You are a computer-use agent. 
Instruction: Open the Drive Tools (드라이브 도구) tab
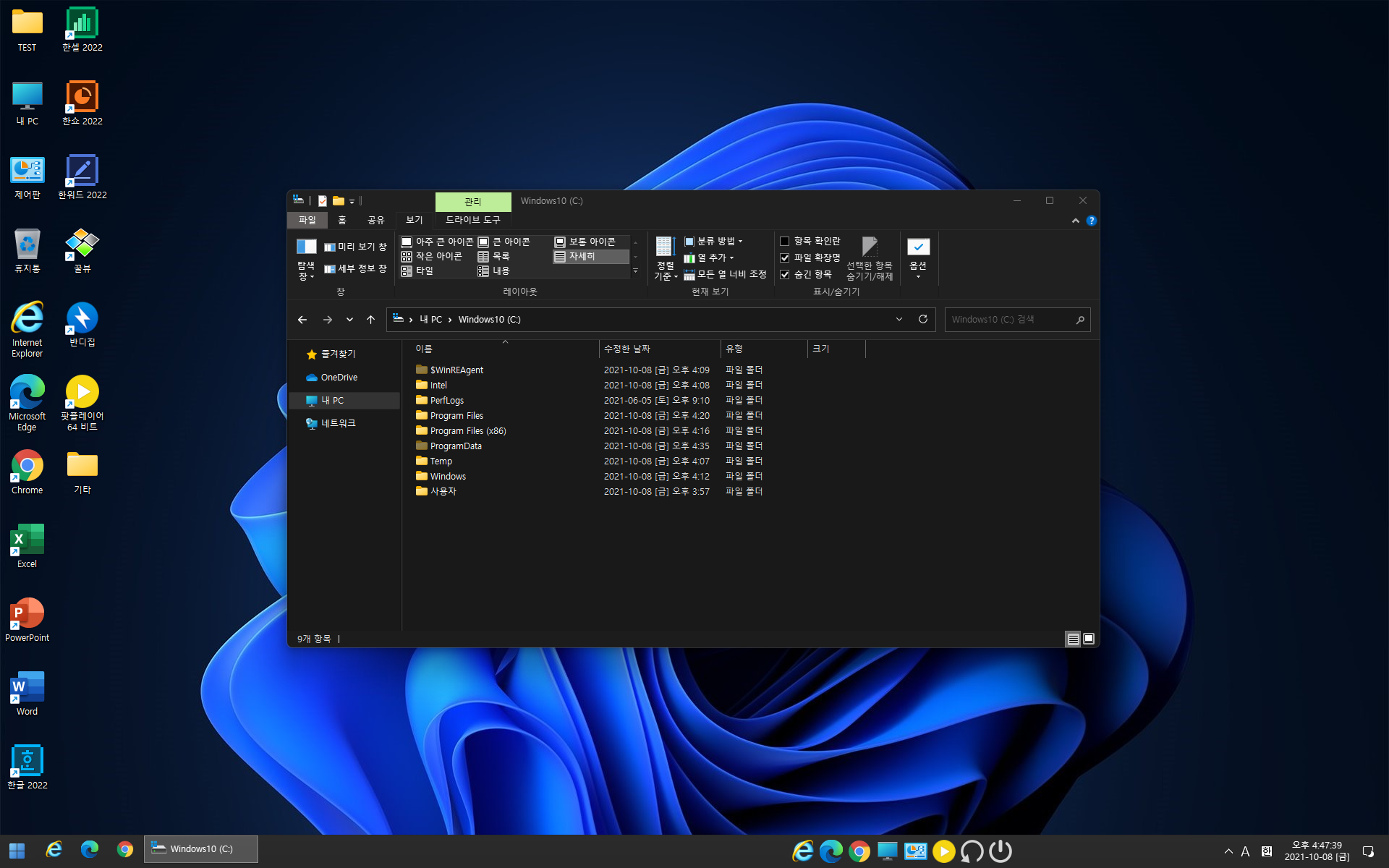[473, 220]
